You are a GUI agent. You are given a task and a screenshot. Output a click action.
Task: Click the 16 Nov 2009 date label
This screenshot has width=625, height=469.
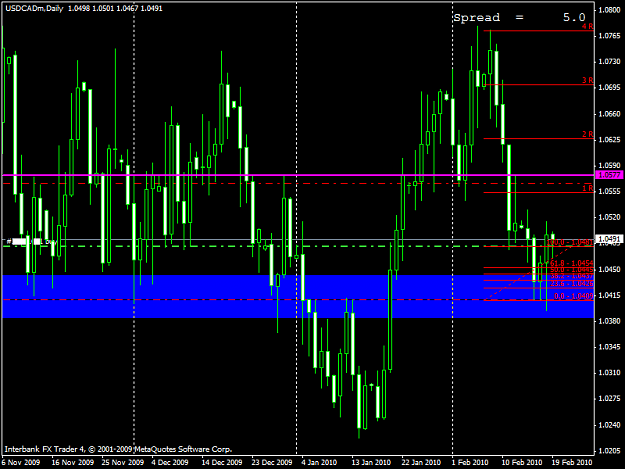[x=73, y=462]
